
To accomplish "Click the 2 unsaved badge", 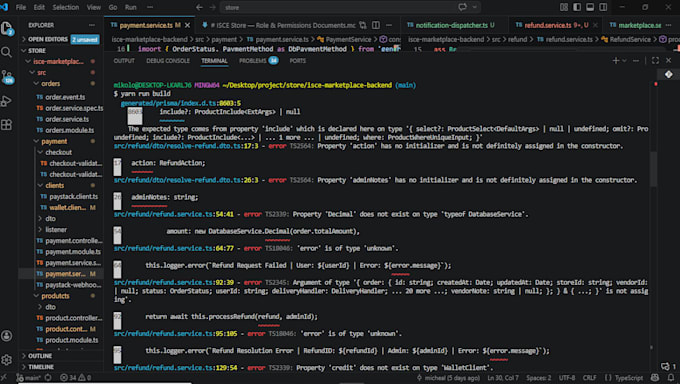I will click(85, 39).
